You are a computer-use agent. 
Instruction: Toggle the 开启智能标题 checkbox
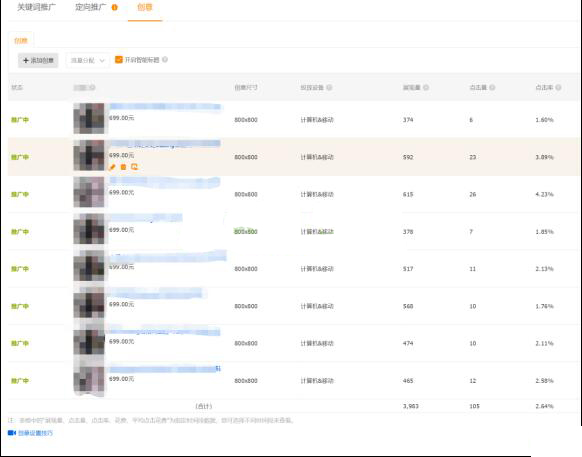point(119,59)
